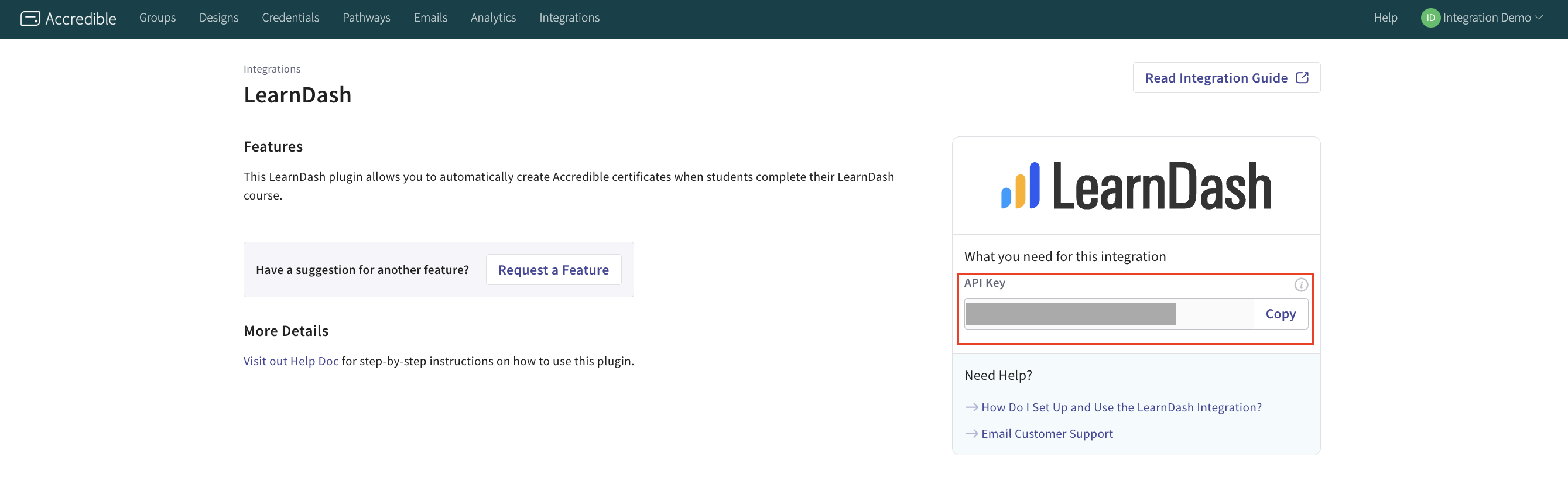Image resolution: width=1568 pixels, height=494 pixels.
Task: Click the LearnDash logo image
Action: [x=1136, y=186]
